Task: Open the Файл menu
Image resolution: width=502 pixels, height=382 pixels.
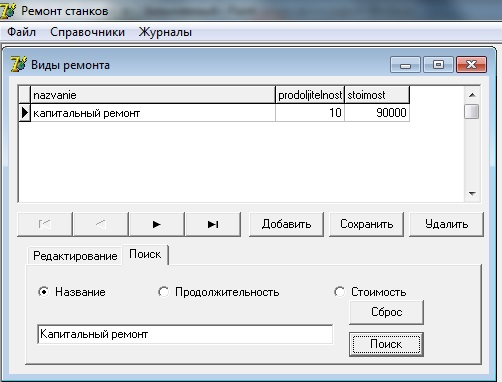Action: (21, 32)
